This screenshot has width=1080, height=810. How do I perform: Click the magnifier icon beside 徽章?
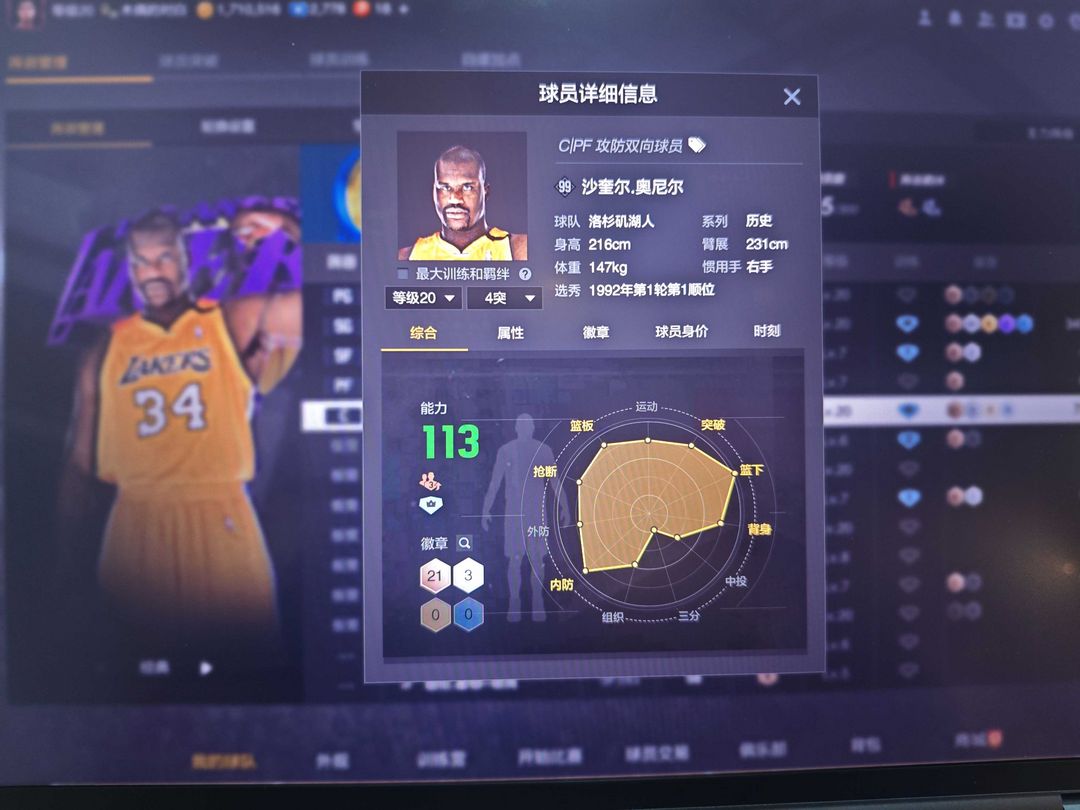click(464, 544)
